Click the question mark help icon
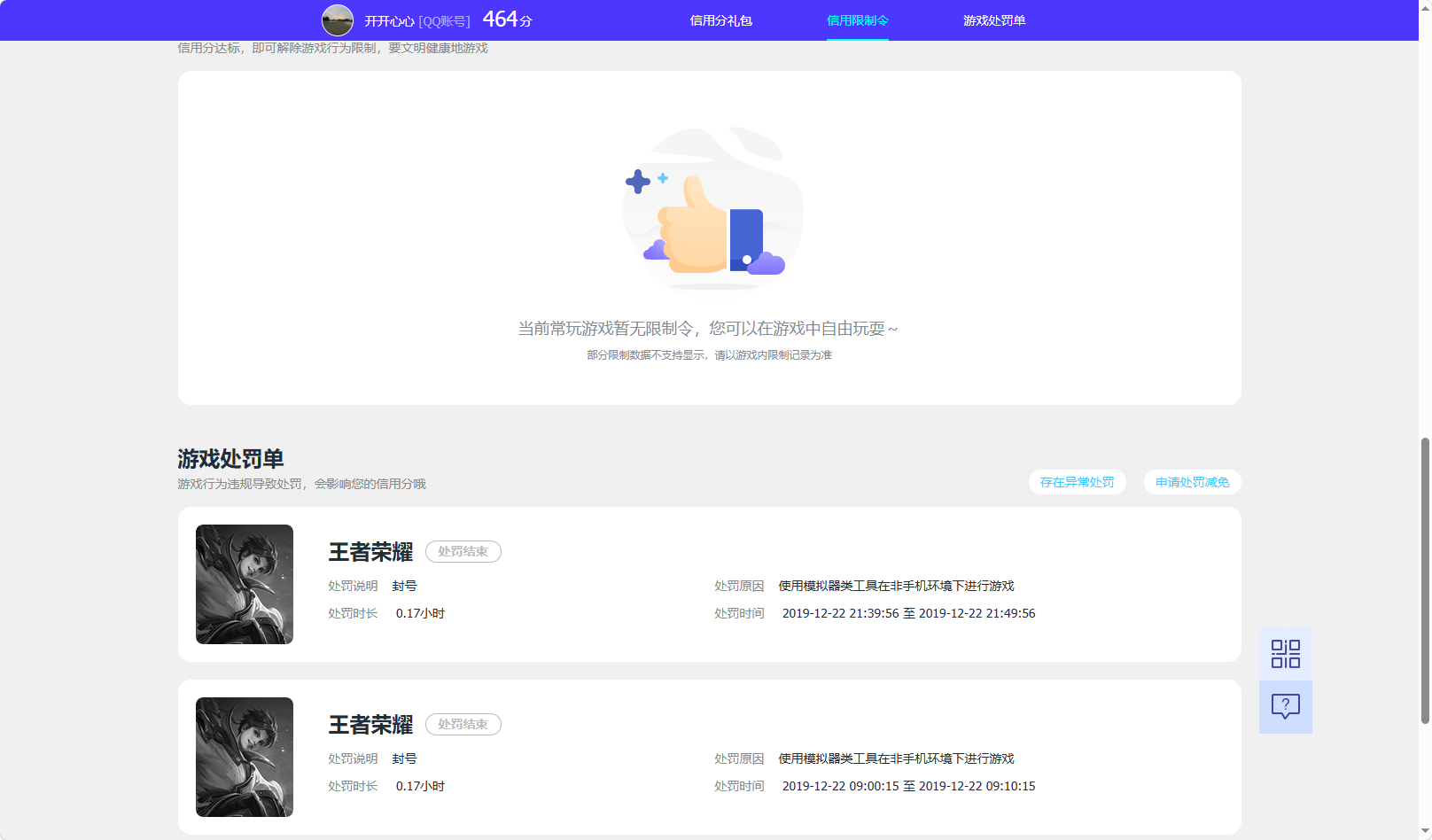This screenshot has width=1432, height=840. [1285, 706]
